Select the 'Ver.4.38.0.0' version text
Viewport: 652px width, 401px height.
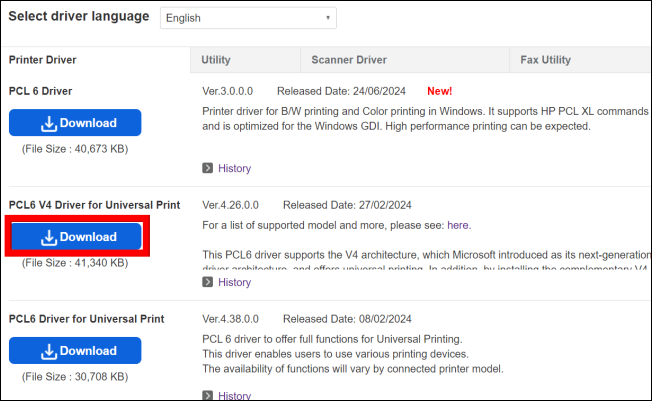coord(230,319)
